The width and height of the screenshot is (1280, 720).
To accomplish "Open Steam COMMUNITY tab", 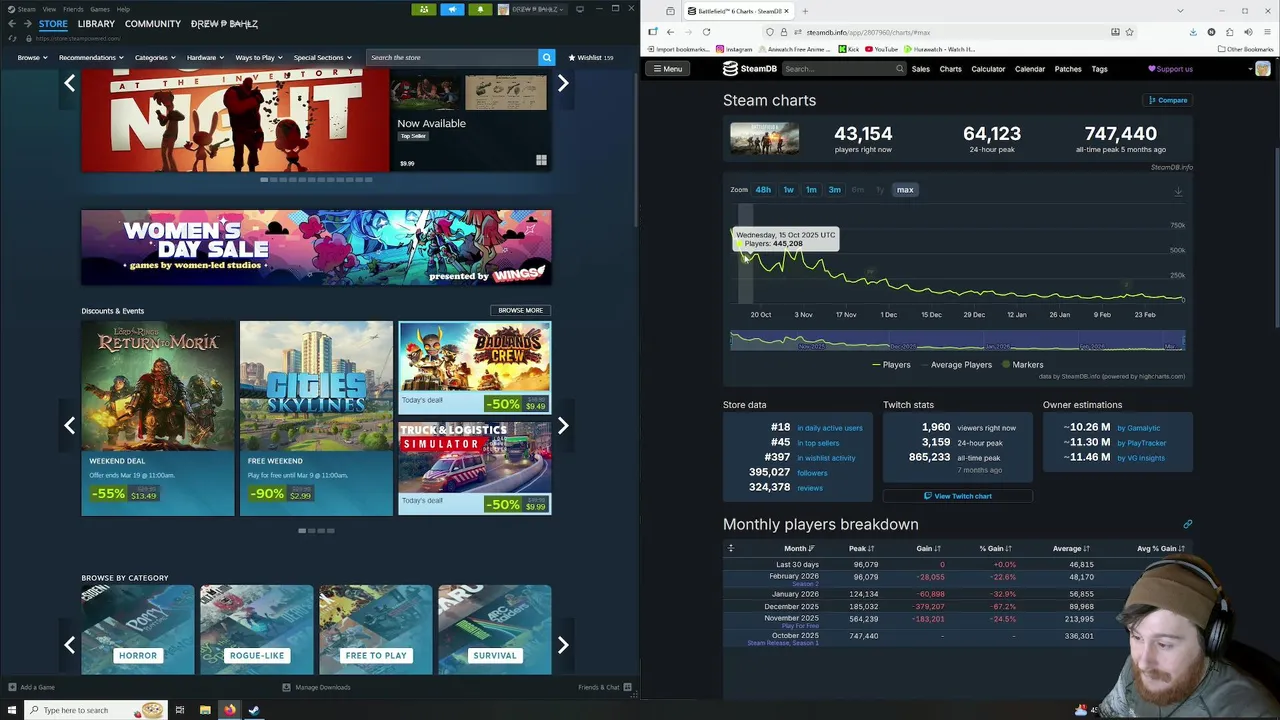I will (153, 24).
